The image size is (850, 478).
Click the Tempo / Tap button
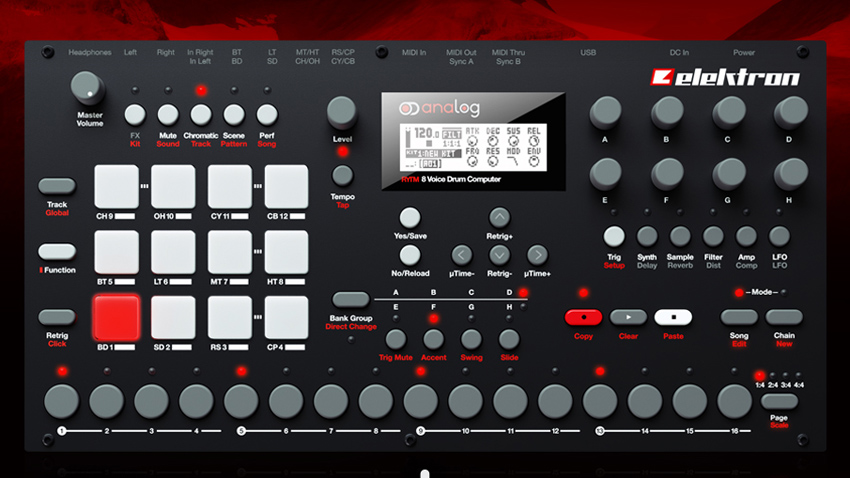coord(342,176)
